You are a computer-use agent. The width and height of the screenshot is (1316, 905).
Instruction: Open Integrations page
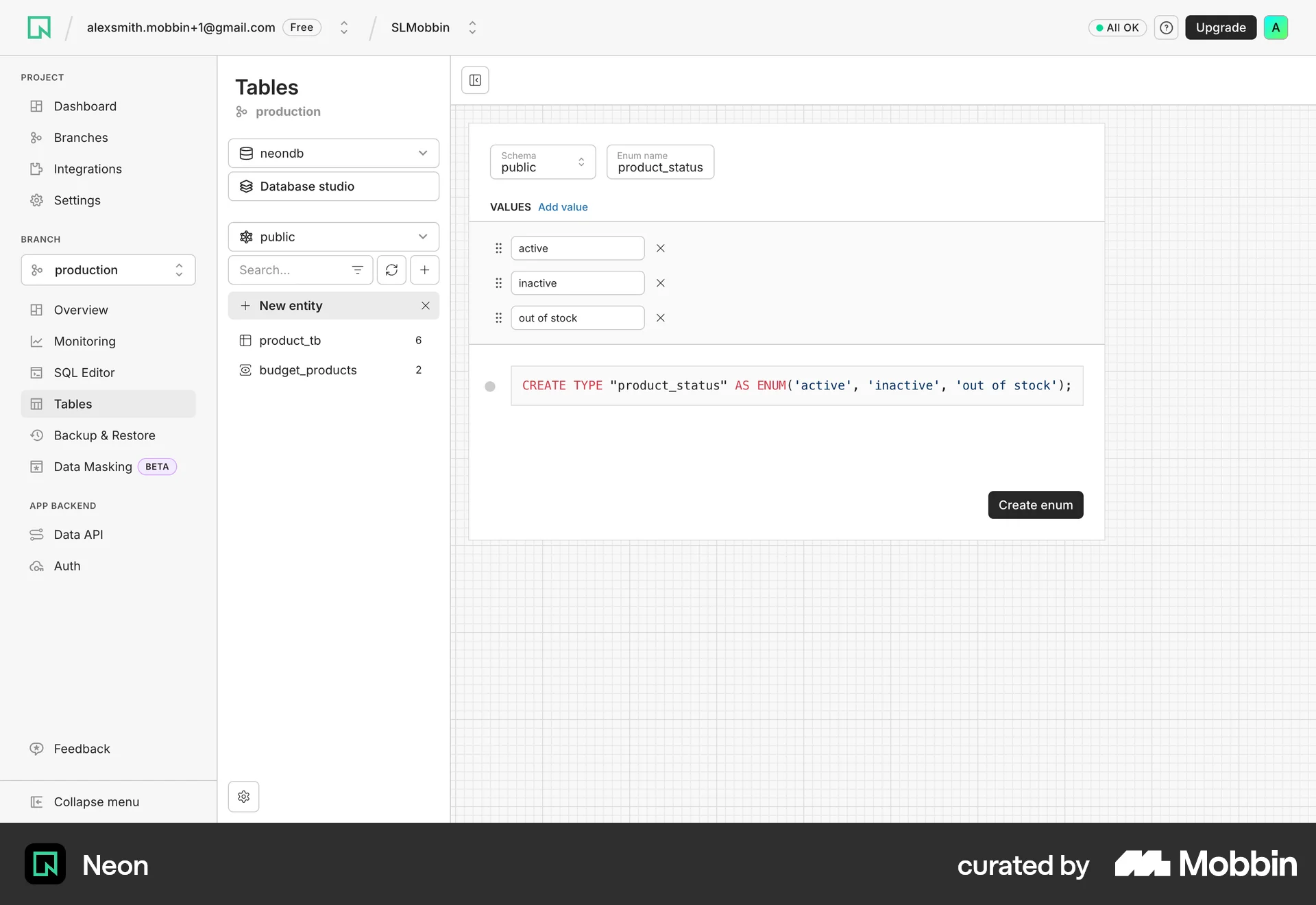point(108,169)
